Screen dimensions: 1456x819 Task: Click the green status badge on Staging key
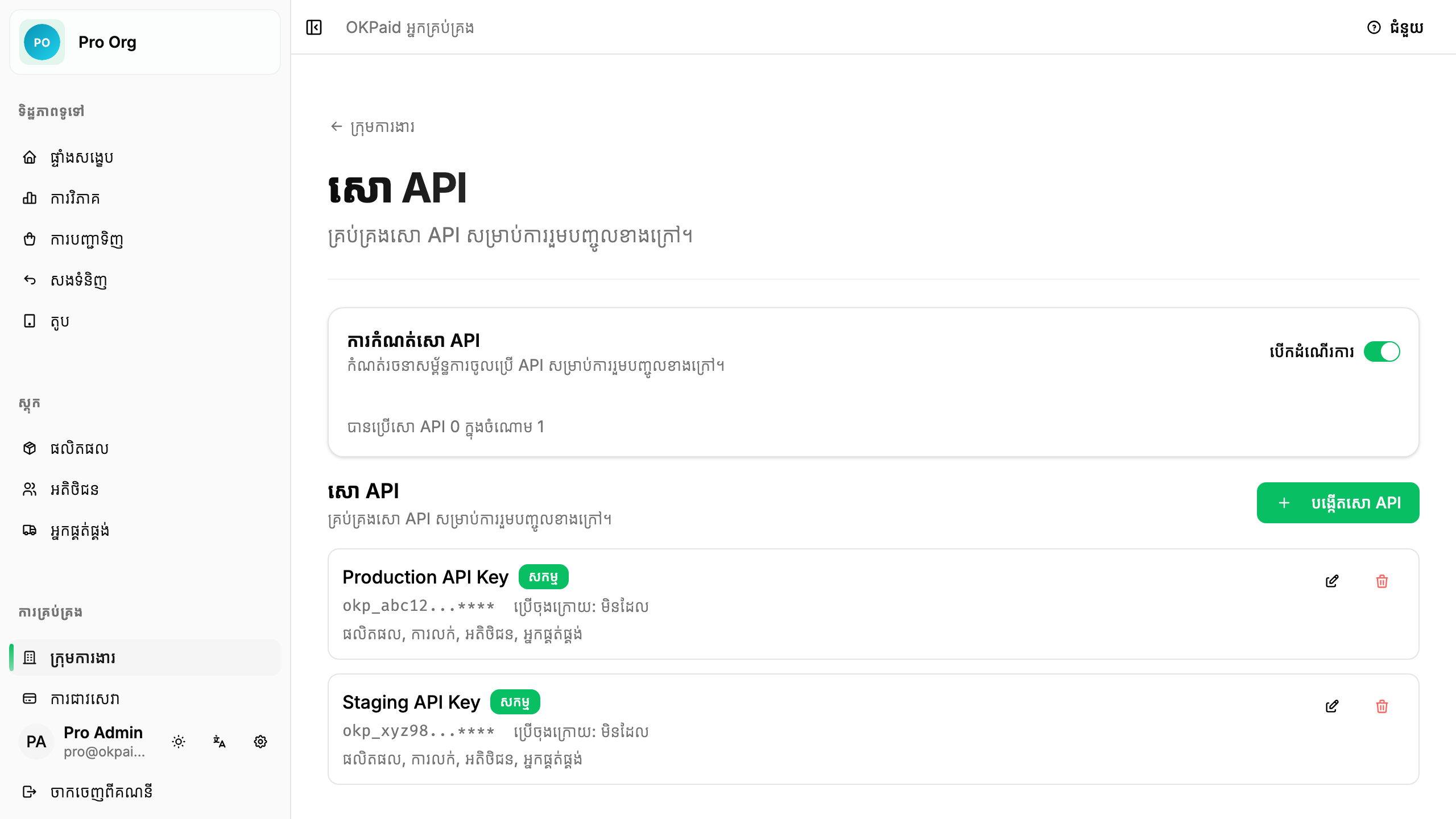tap(515, 702)
